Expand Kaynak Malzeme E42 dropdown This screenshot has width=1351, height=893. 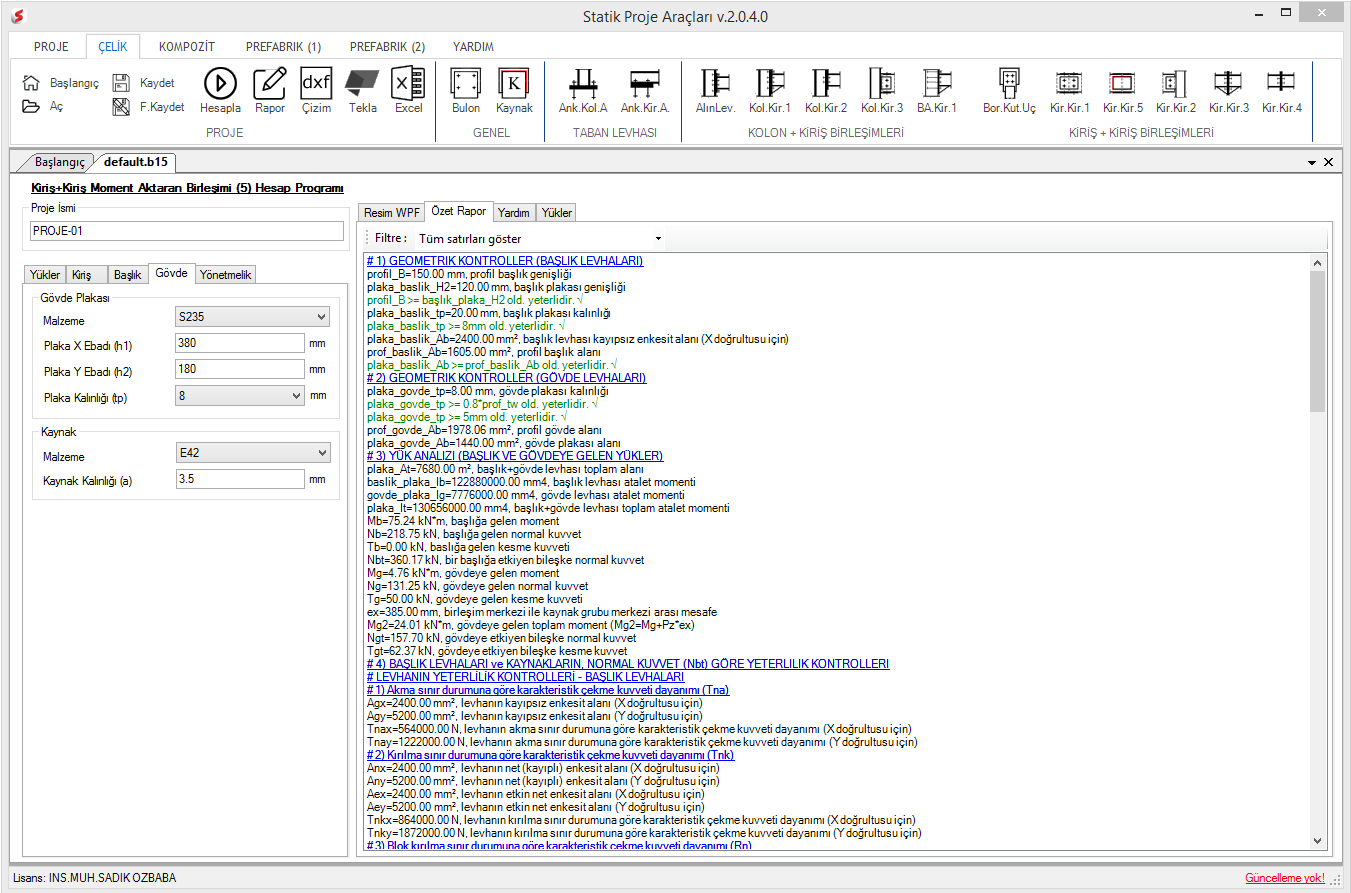[251, 453]
